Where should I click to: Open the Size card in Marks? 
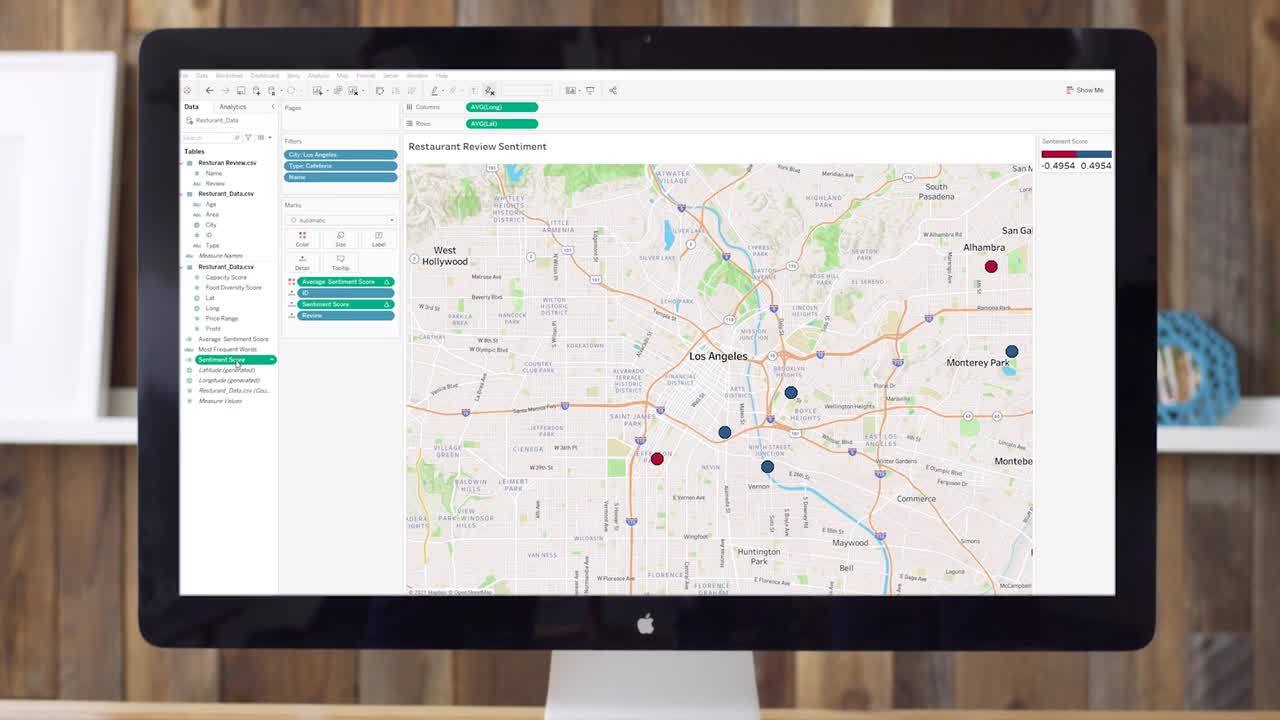340,239
